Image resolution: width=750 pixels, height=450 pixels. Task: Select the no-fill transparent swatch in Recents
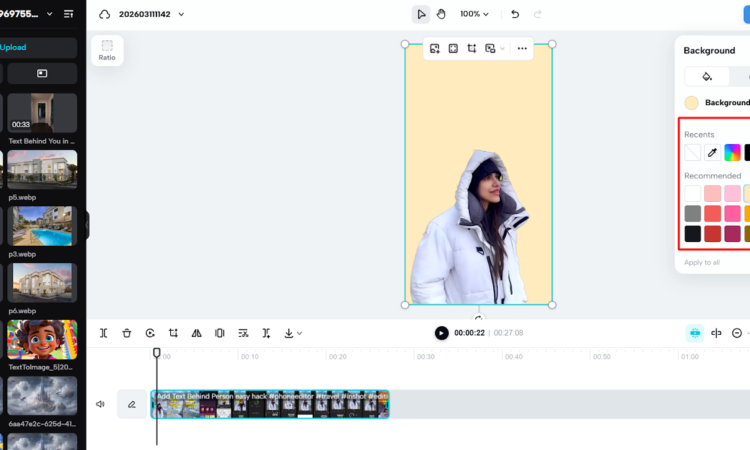click(x=692, y=153)
